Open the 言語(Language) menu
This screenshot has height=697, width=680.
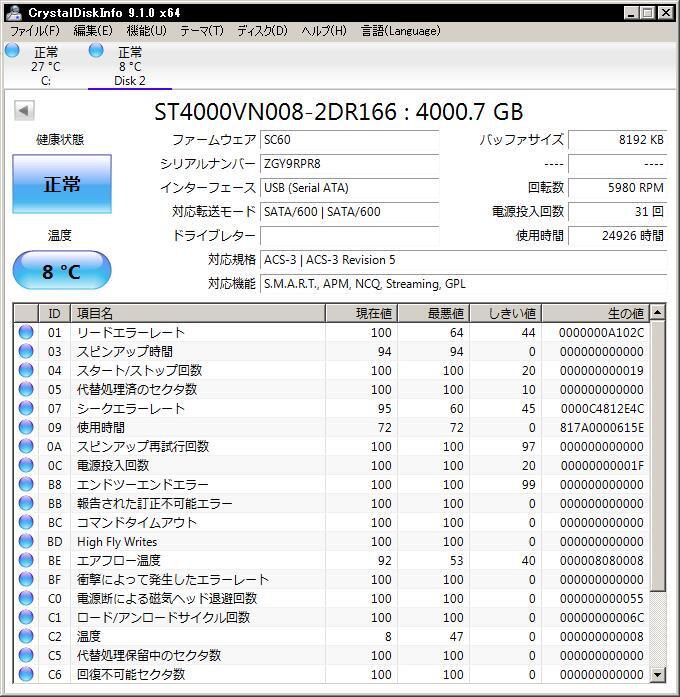[400, 31]
